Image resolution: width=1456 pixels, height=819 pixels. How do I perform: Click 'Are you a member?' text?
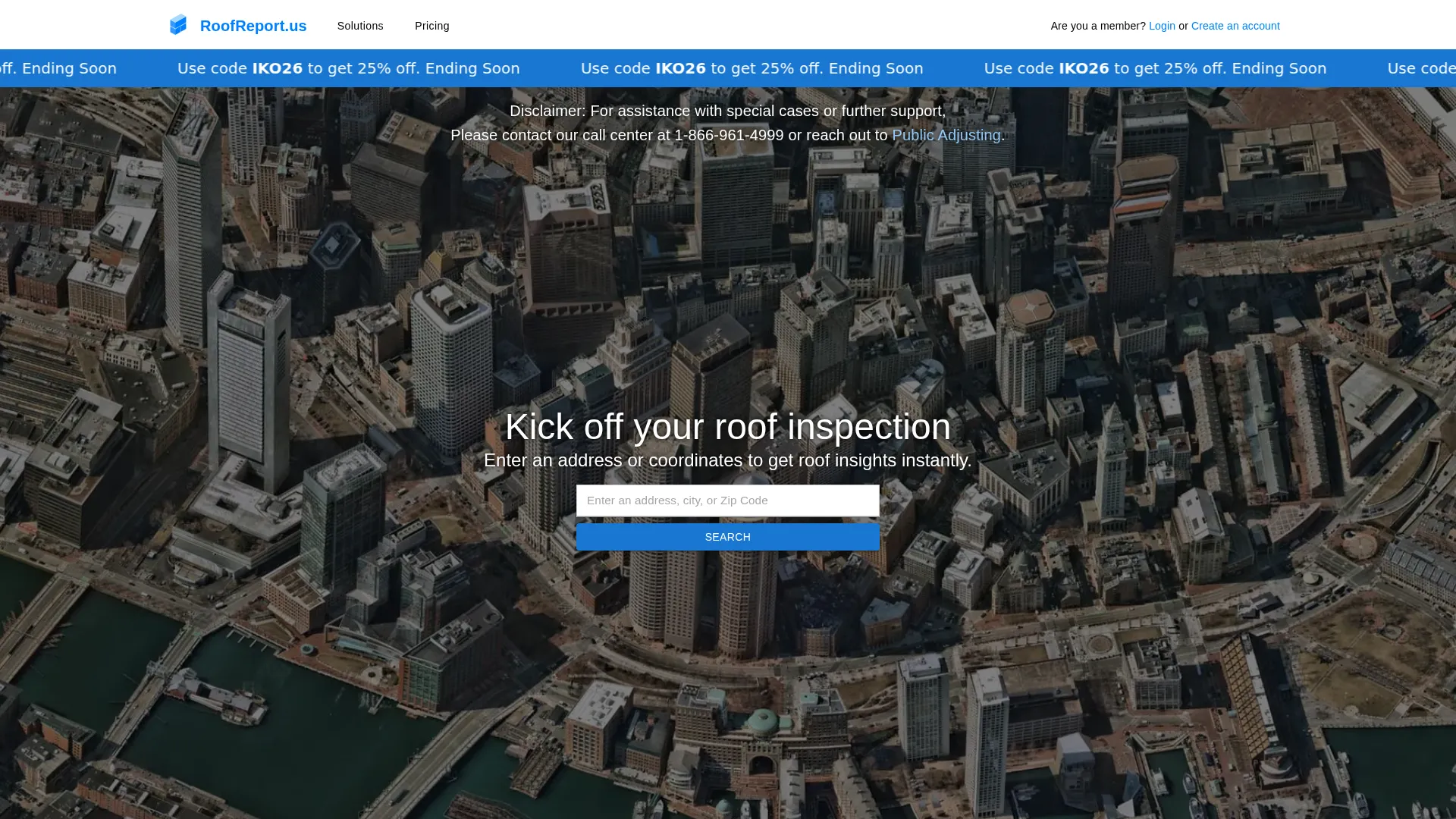click(x=1098, y=26)
